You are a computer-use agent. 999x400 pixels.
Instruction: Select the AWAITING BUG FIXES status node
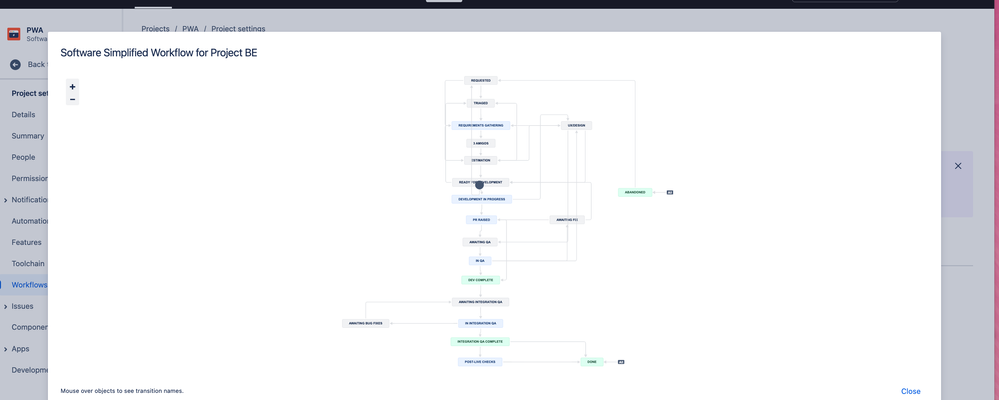tap(366, 324)
